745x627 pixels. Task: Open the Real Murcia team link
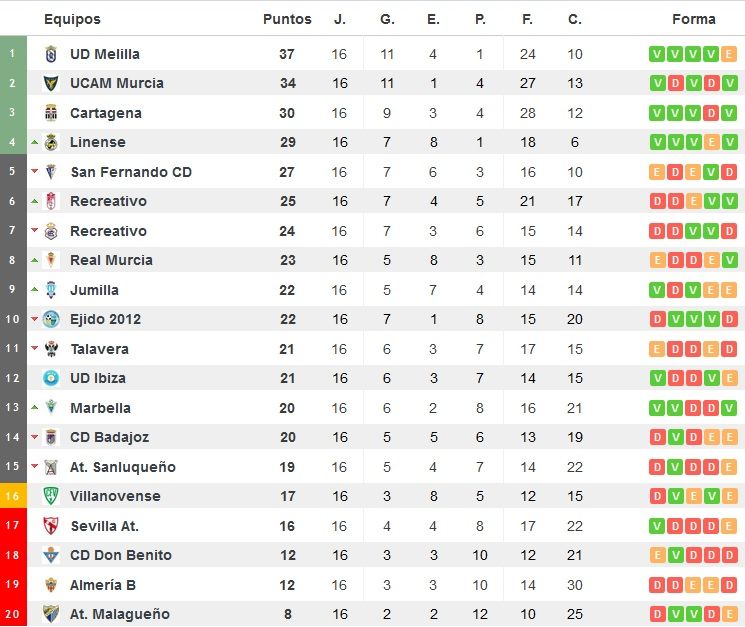coord(111,260)
